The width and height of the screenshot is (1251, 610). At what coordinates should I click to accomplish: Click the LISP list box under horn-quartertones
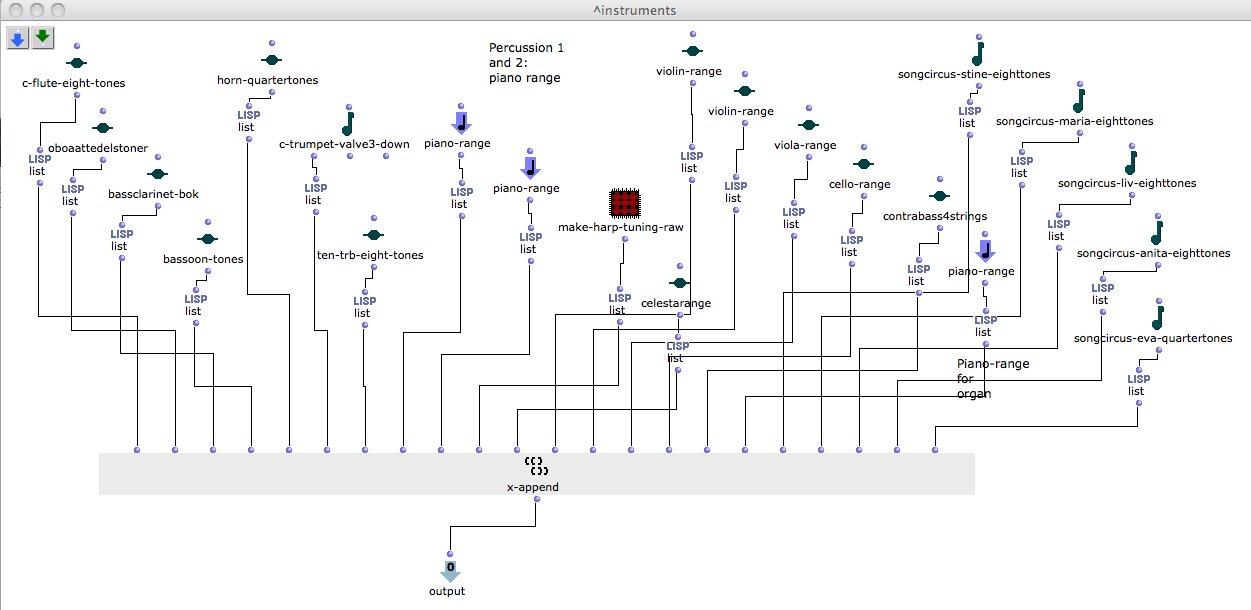coord(248,121)
